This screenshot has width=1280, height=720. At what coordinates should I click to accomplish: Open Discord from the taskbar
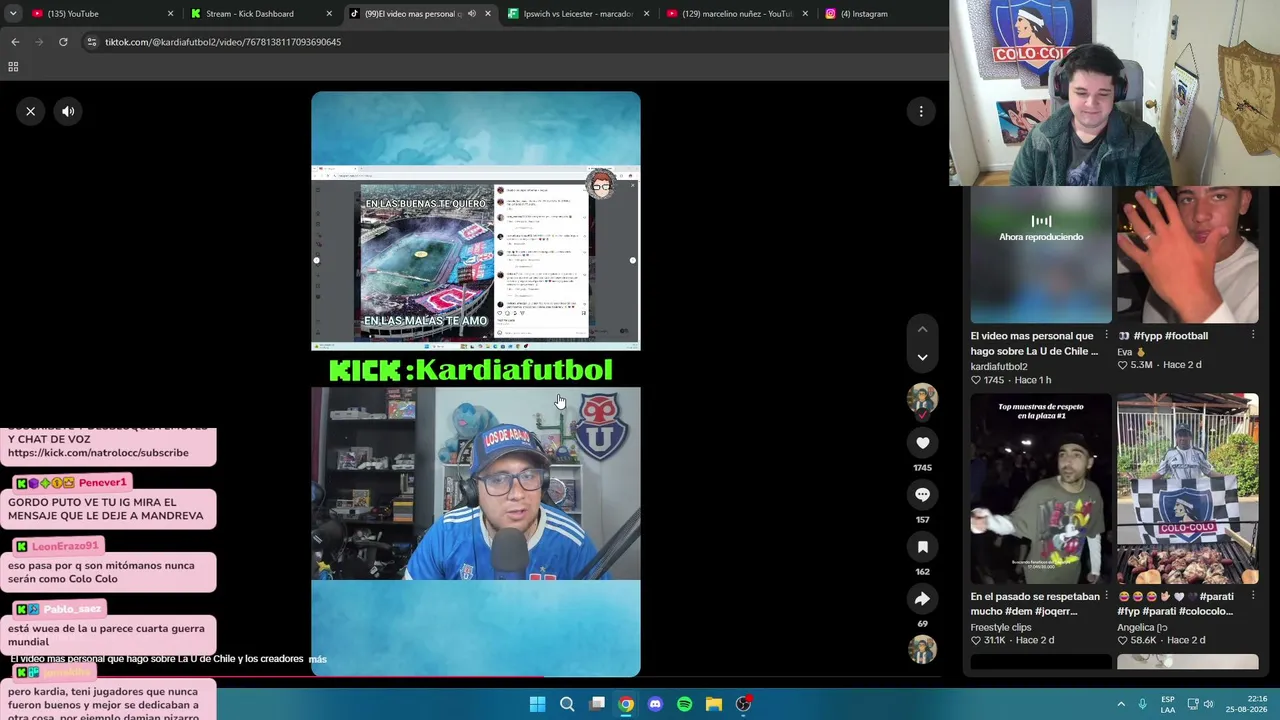pyautogui.click(x=655, y=704)
